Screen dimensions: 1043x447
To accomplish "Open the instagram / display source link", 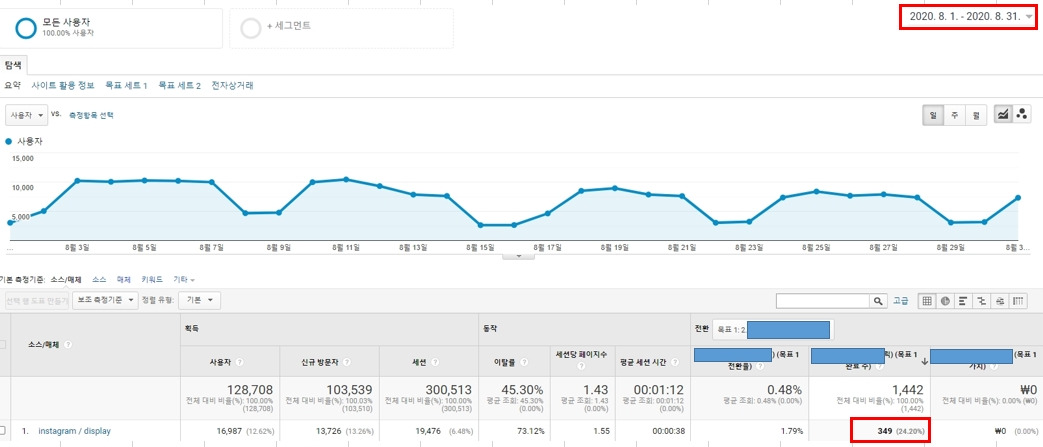I will 74,431.
